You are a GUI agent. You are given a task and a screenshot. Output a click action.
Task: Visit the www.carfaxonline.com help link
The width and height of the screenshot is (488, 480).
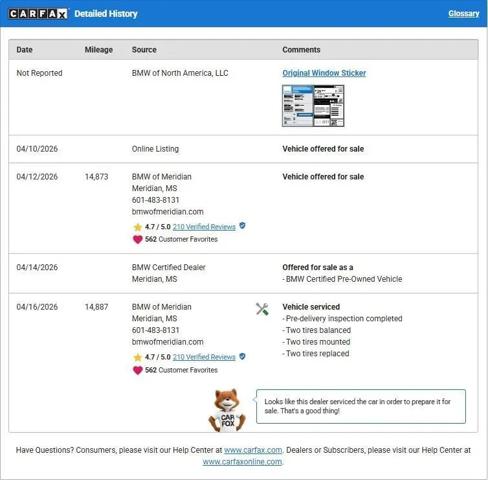242,462
